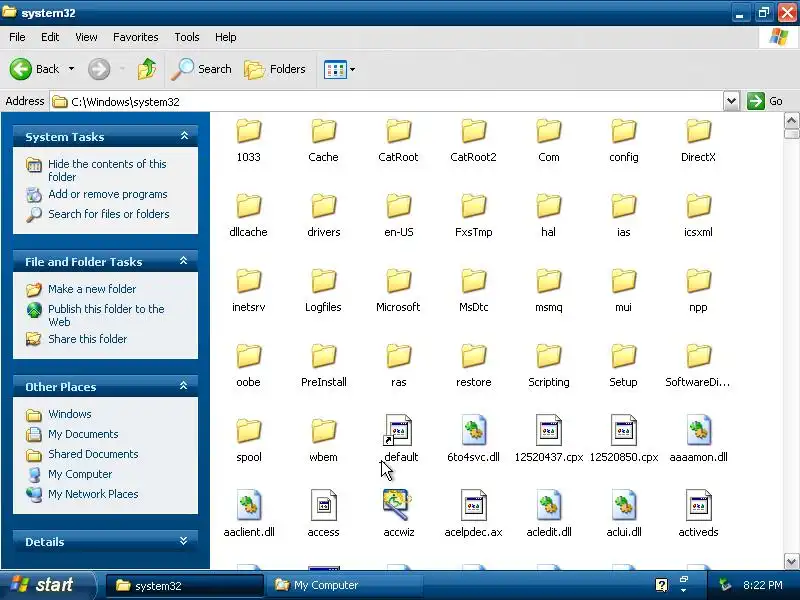Expand the Details panel
The image size is (800, 600).
pyautogui.click(x=184, y=541)
